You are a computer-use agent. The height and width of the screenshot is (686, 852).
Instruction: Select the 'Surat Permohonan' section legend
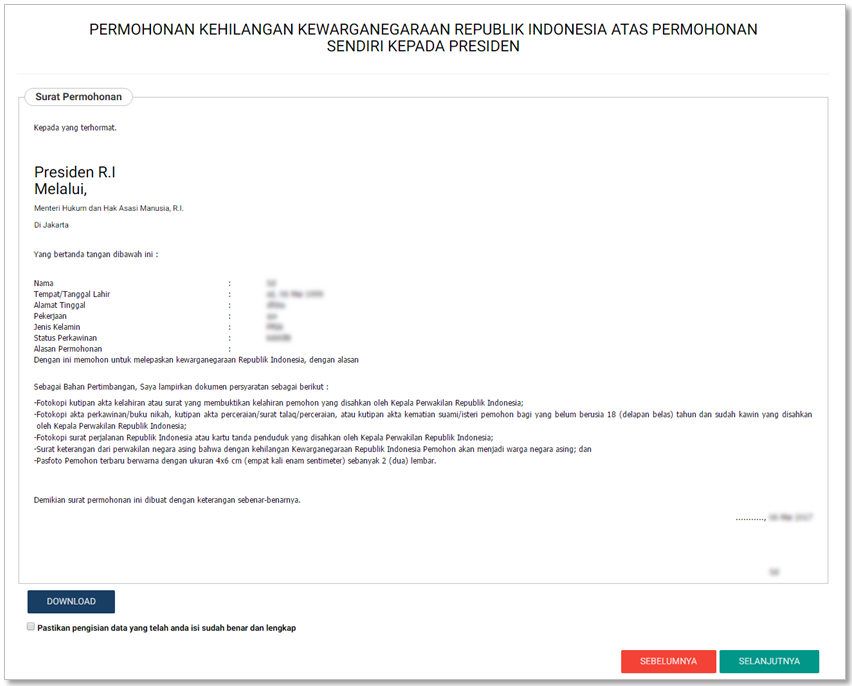click(x=78, y=97)
